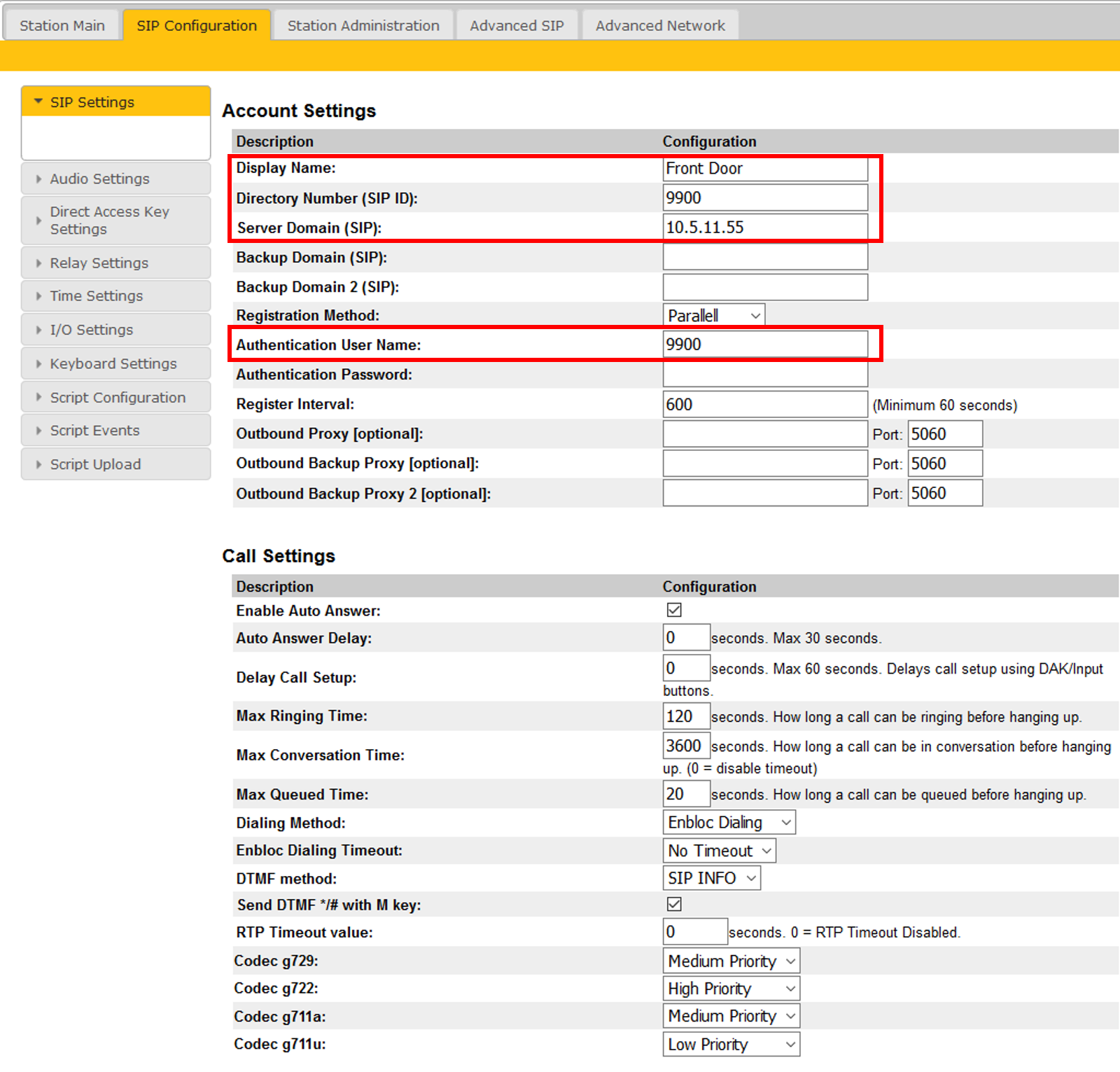Image resolution: width=1120 pixels, height=1072 pixels.
Task: Click the Max Ringing Time field
Action: [686, 716]
